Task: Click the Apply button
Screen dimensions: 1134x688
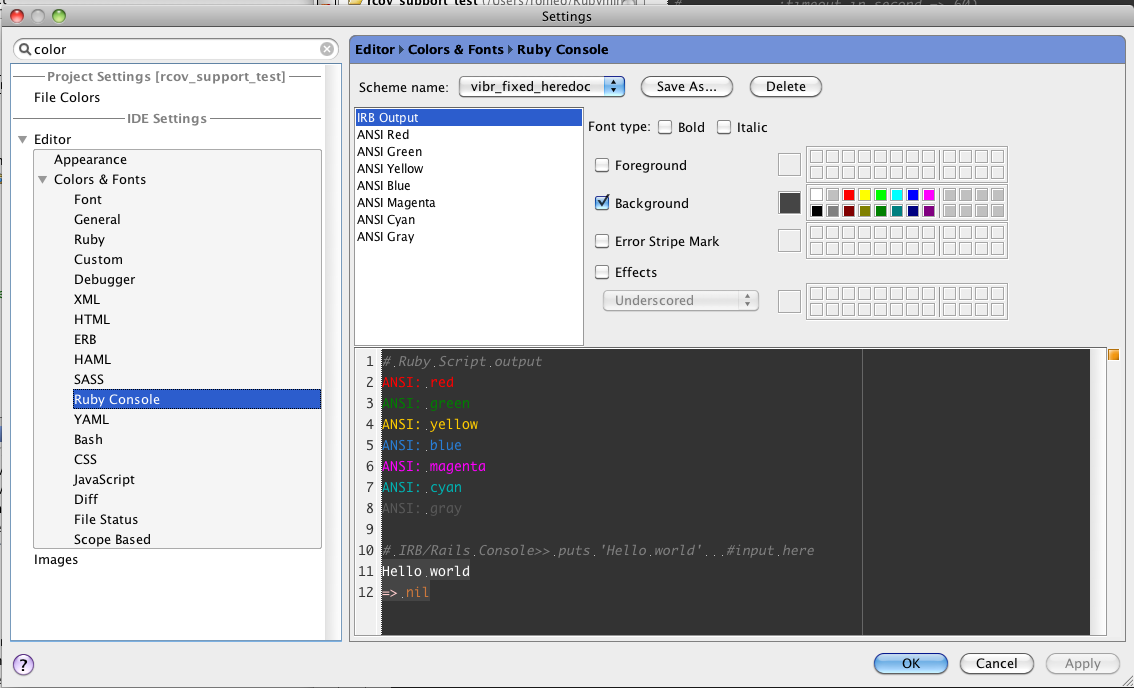Action: click(x=1082, y=663)
